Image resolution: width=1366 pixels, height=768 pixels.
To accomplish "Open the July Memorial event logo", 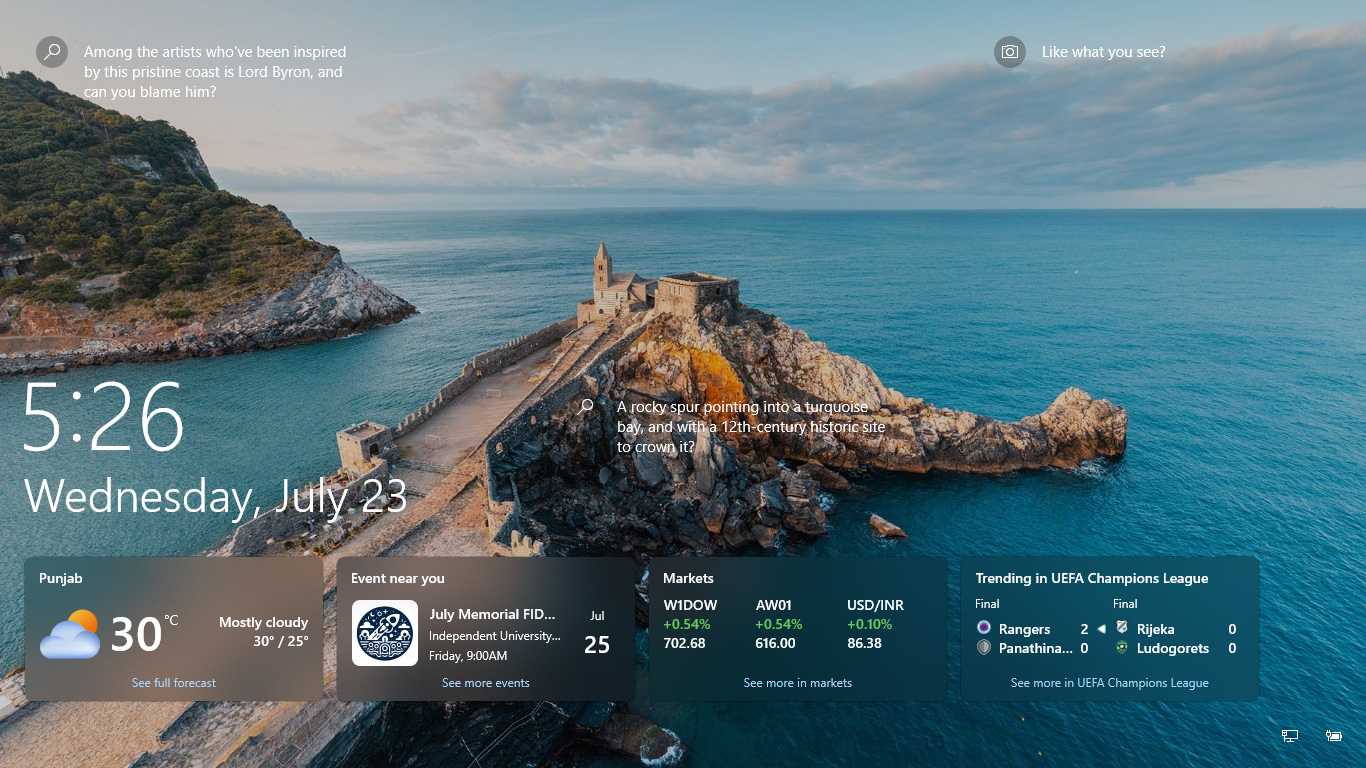I will 385,633.
